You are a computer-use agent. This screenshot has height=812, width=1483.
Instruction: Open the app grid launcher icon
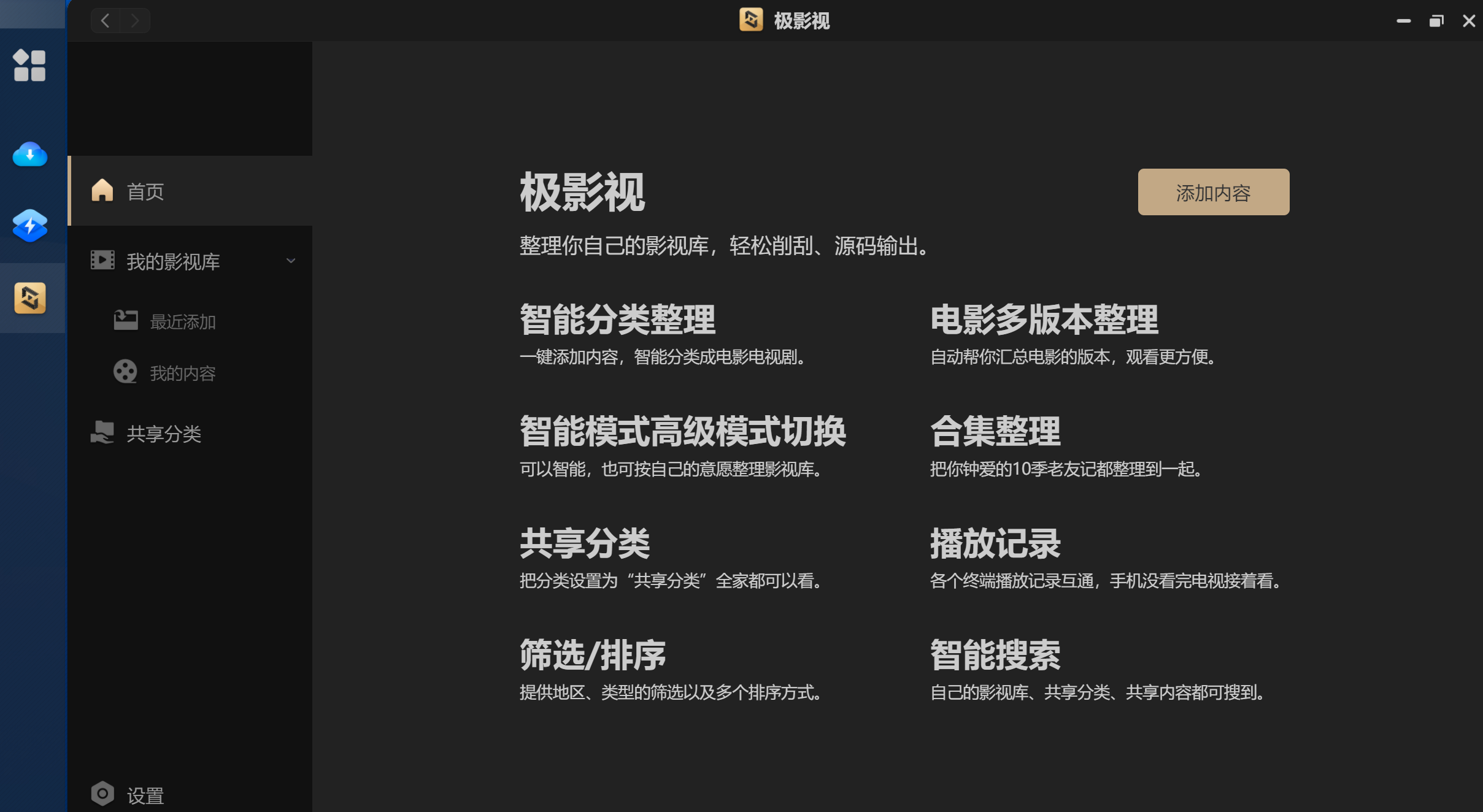tap(29, 66)
